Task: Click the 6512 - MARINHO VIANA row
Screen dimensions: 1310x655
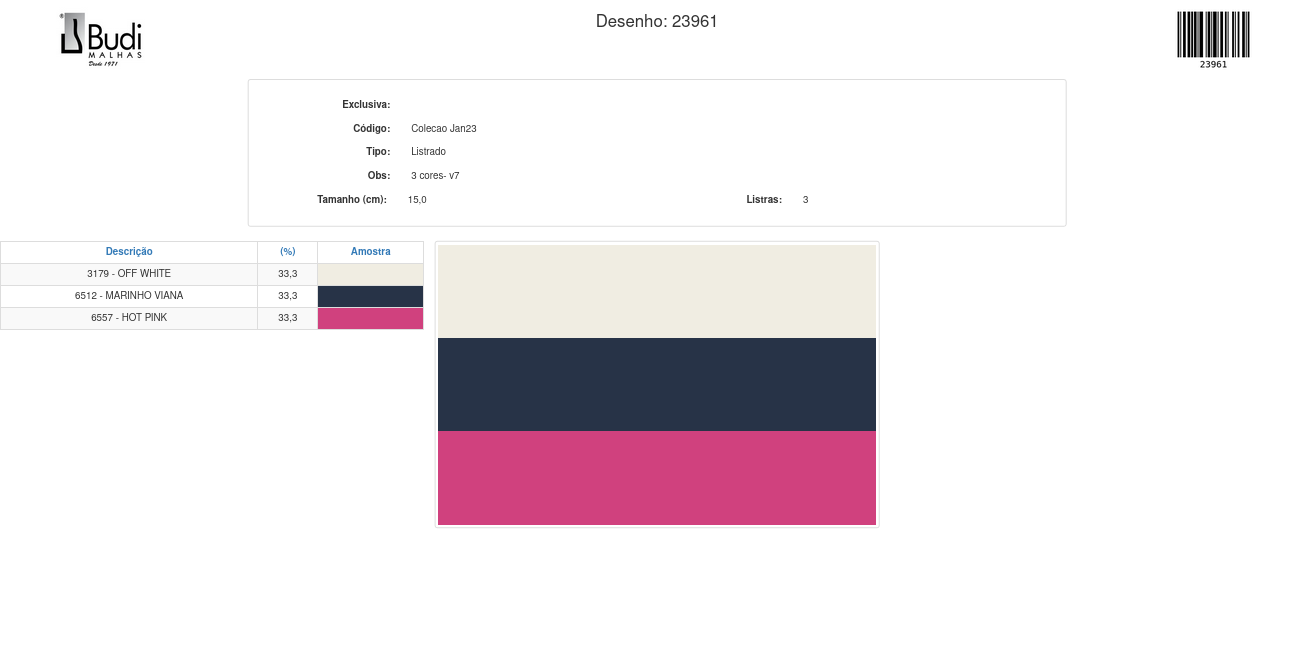Action: point(129,296)
